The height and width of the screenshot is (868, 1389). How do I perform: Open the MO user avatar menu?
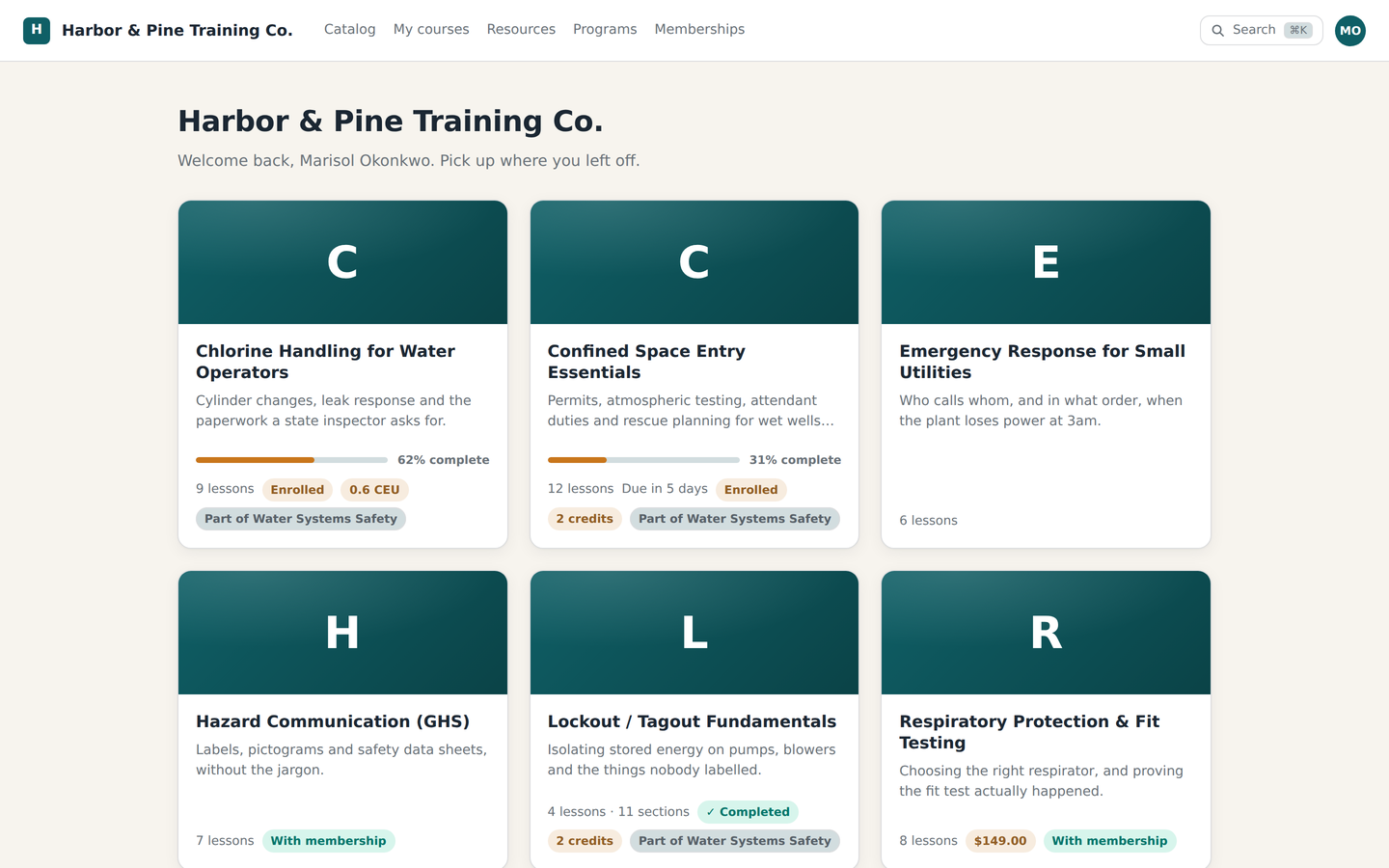(1350, 31)
